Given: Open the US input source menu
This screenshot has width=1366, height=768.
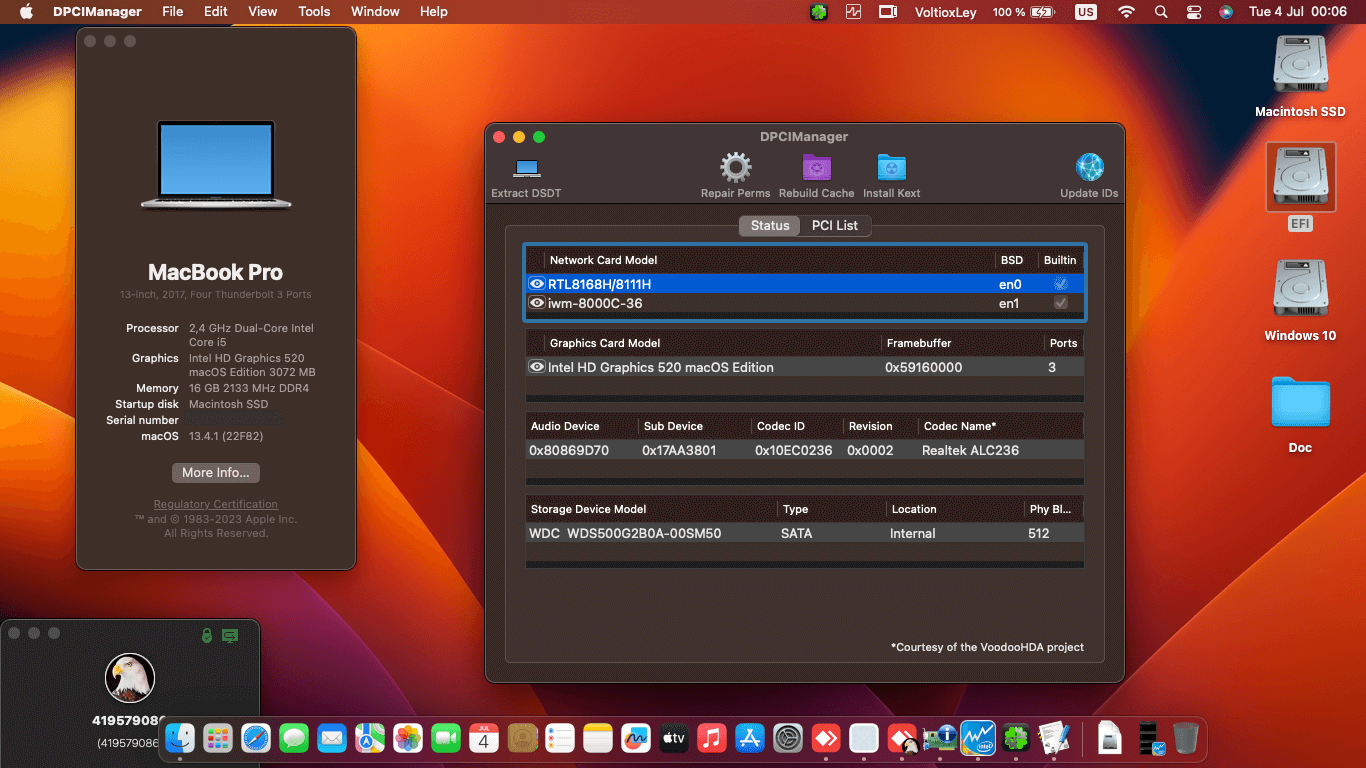Looking at the screenshot, I should point(1085,12).
